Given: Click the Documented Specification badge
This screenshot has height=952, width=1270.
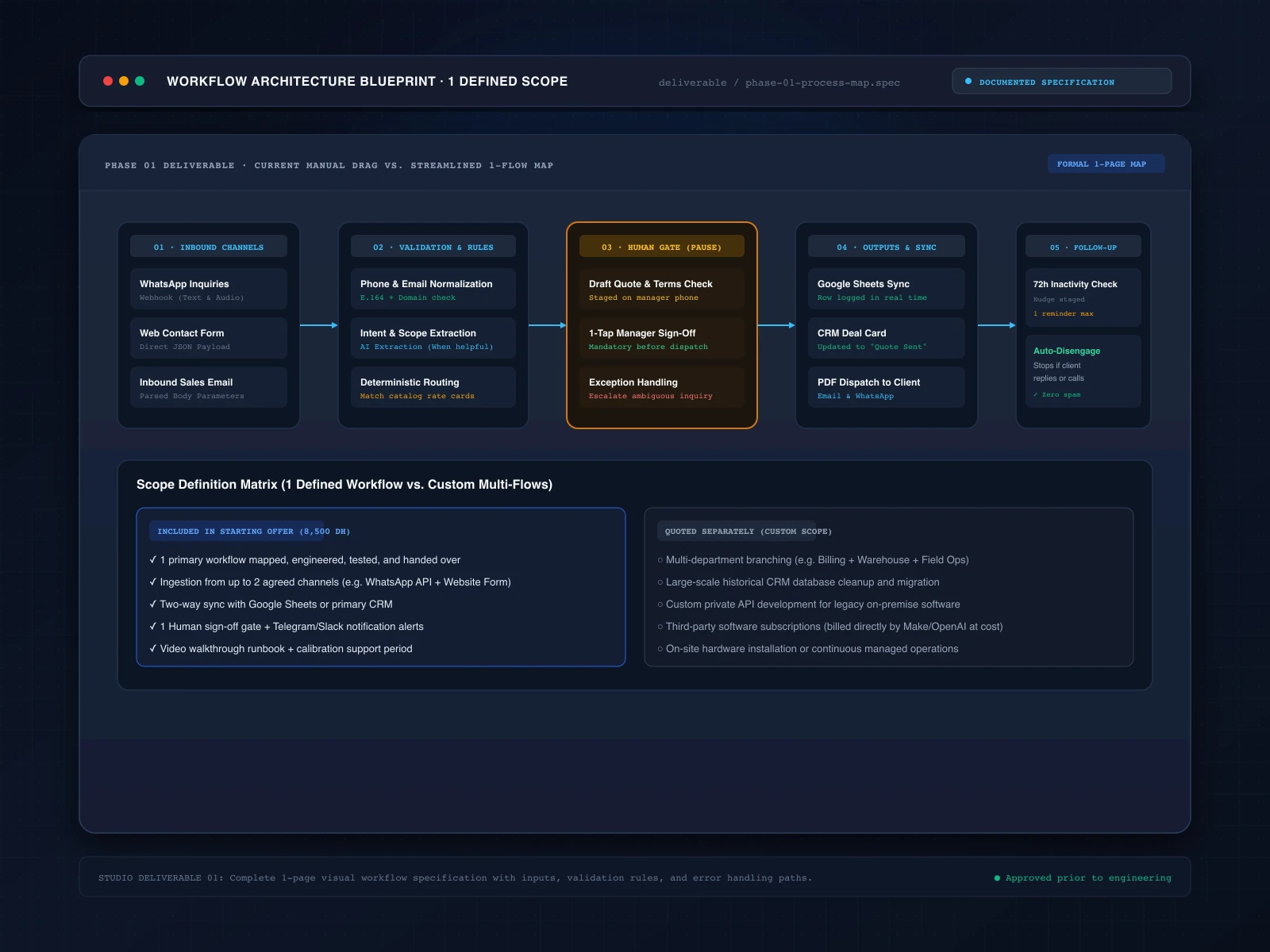Looking at the screenshot, I should pos(1062,81).
